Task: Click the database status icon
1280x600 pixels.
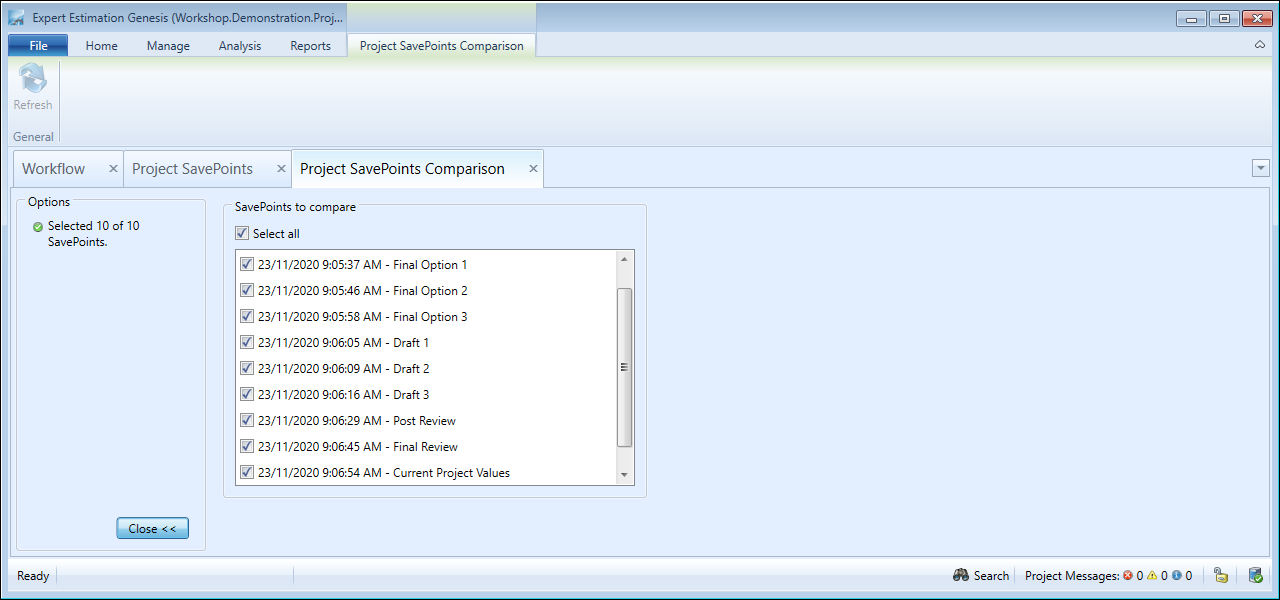Action: click(x=1255, y=575)
